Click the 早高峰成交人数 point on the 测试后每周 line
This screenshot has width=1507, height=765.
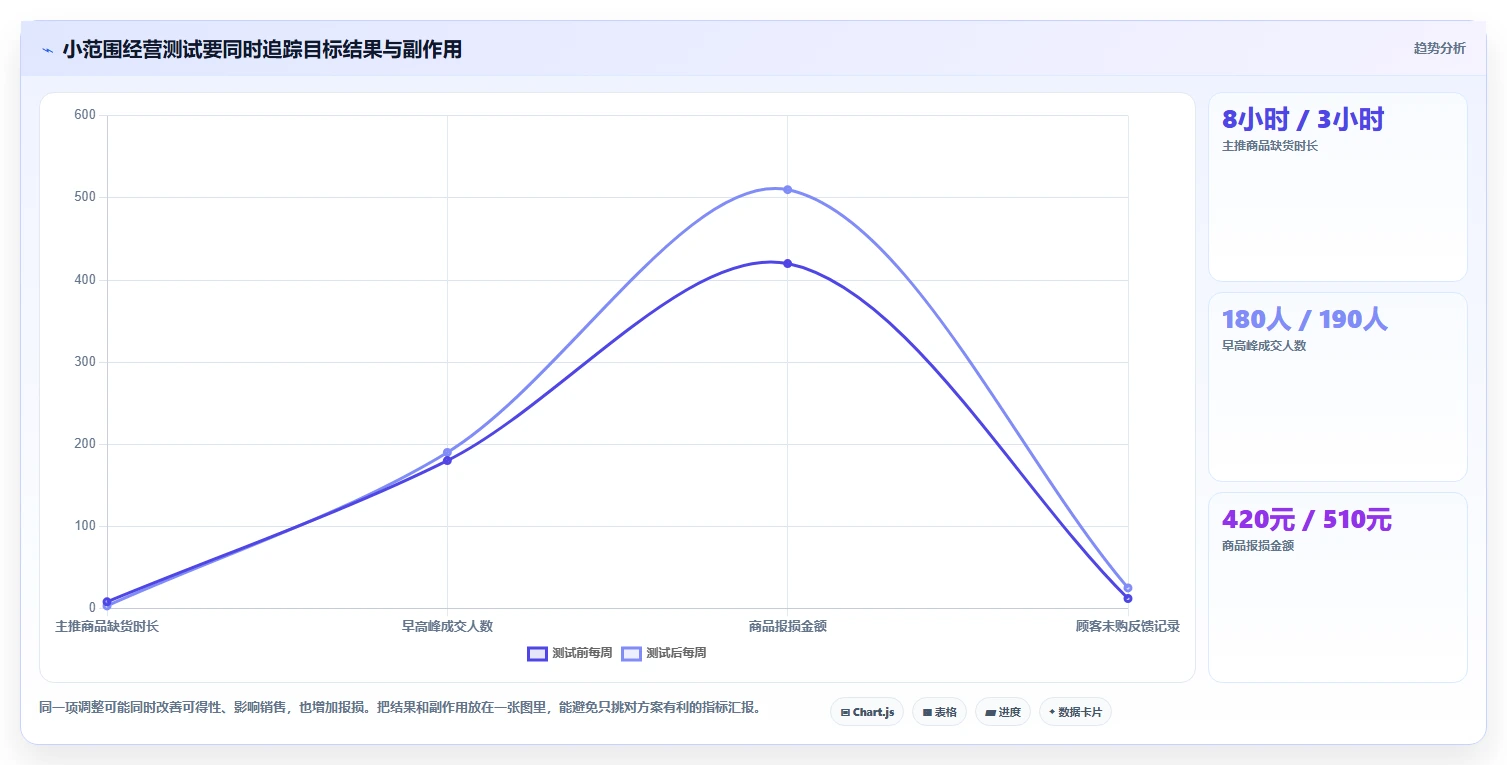(x=447, y=452)
